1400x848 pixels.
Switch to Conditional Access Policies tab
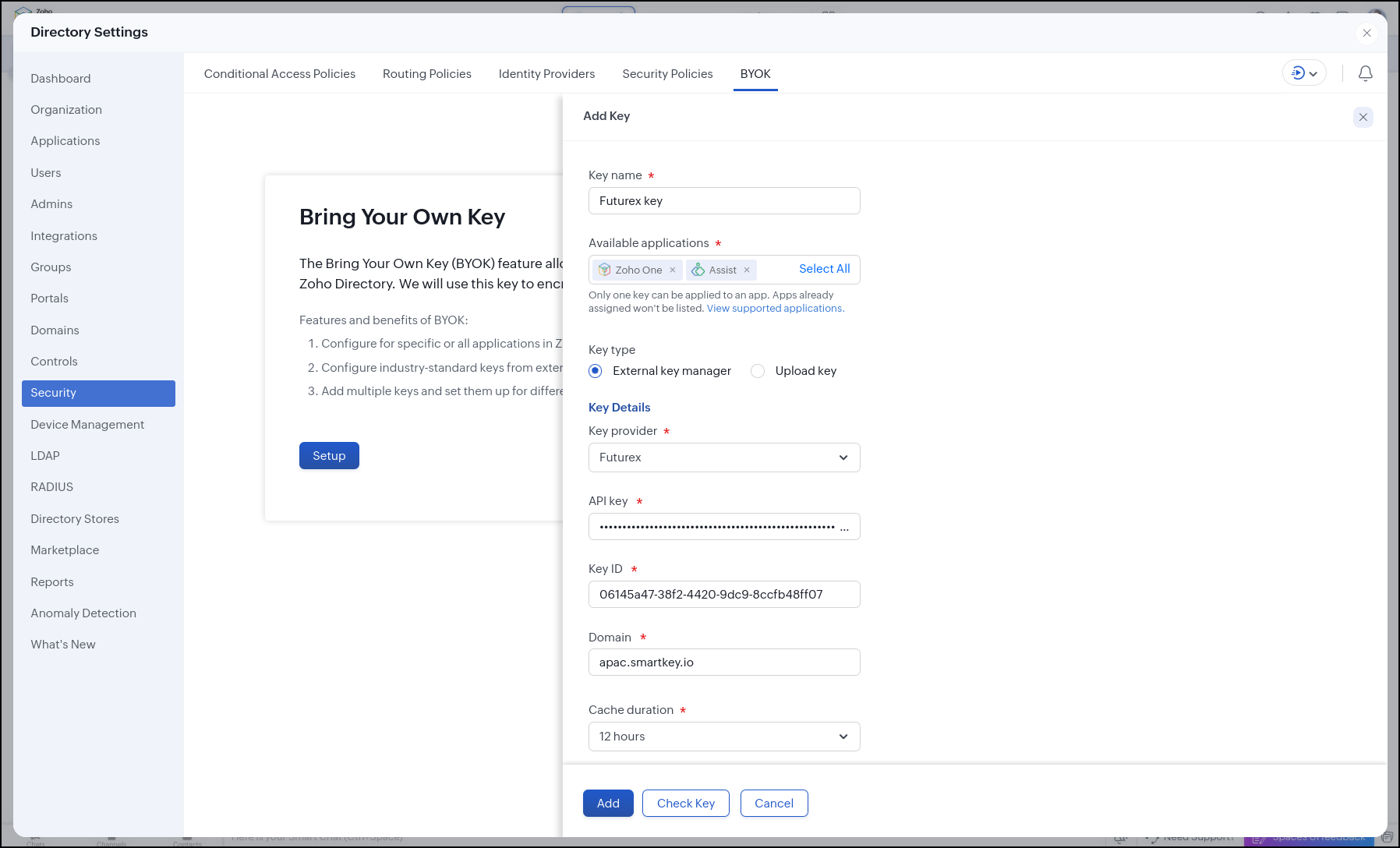(x=280, y=74)
